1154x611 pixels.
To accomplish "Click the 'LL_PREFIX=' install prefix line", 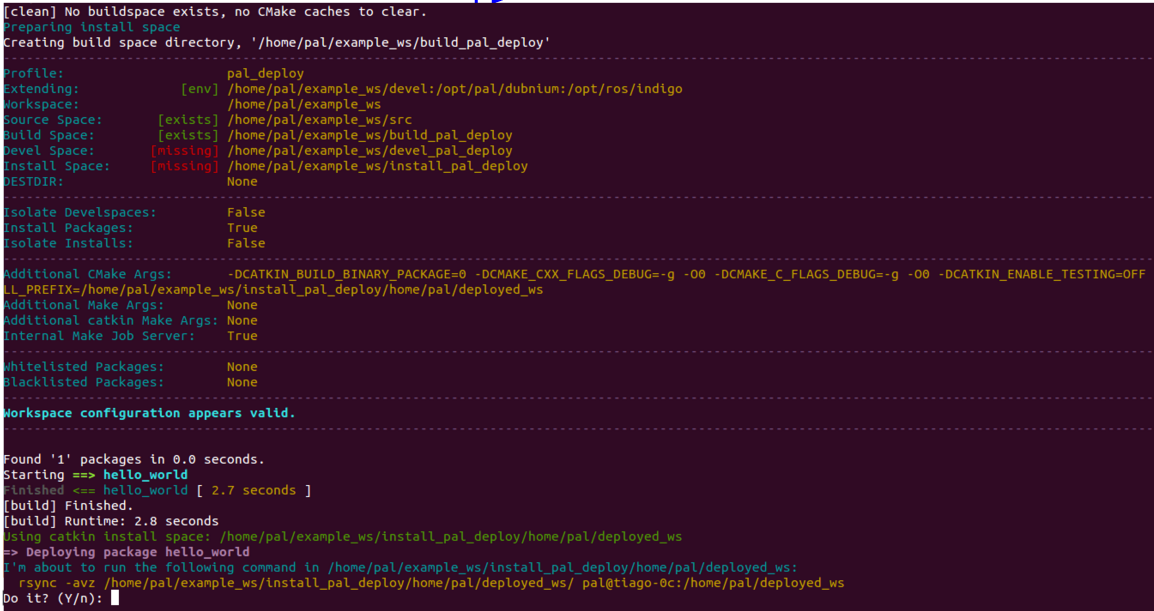I will coord(273,290).
